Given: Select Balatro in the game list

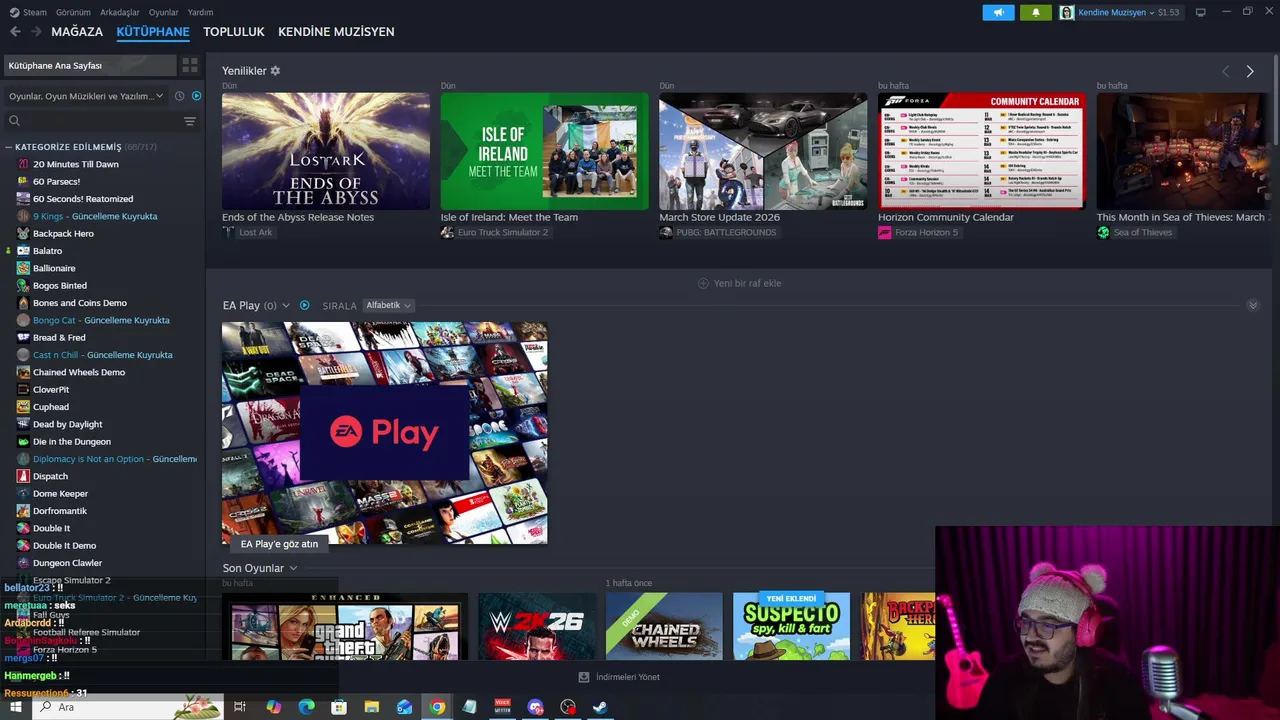Looking at the screenshot, I should click(x=47, y=251).
